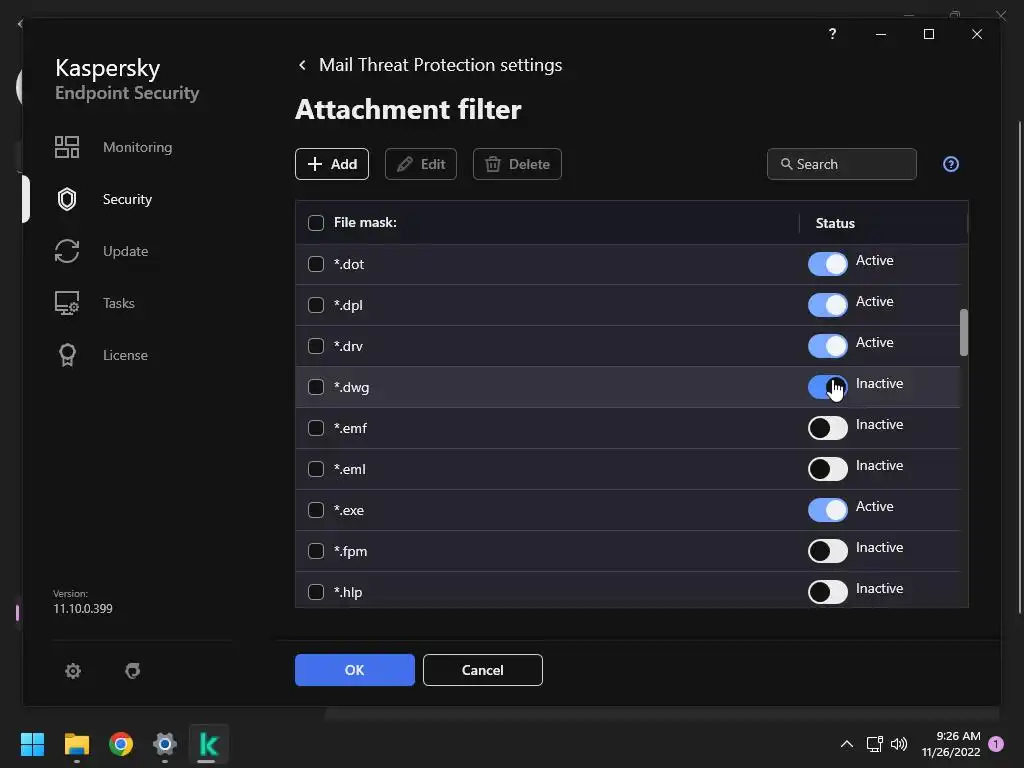Click the attachment list scrollbar thumb
1024x768 pixels.
coord(964,332)
